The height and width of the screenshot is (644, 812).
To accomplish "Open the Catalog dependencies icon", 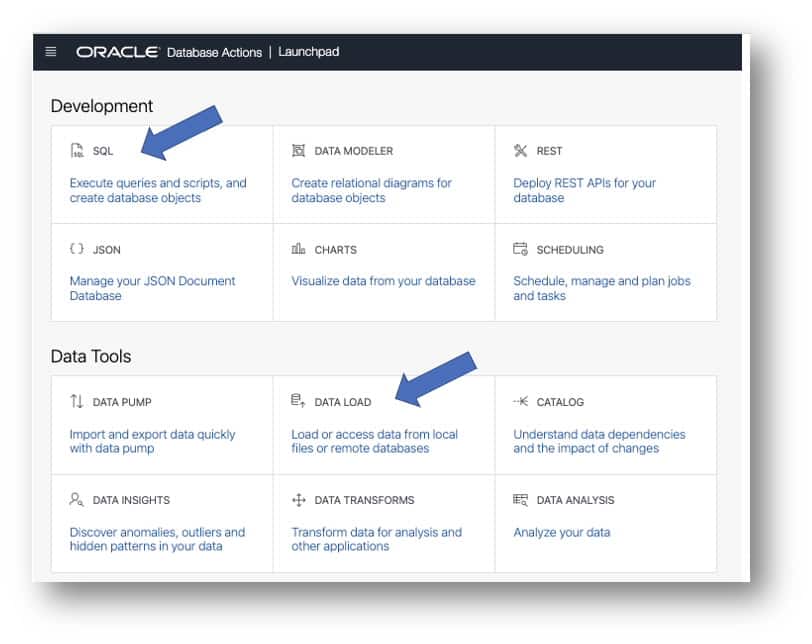I will point(520,401).
